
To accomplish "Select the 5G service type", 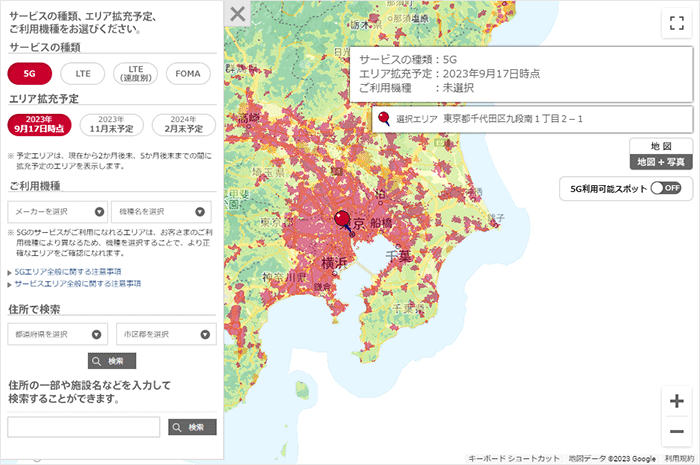I will 29,74.
